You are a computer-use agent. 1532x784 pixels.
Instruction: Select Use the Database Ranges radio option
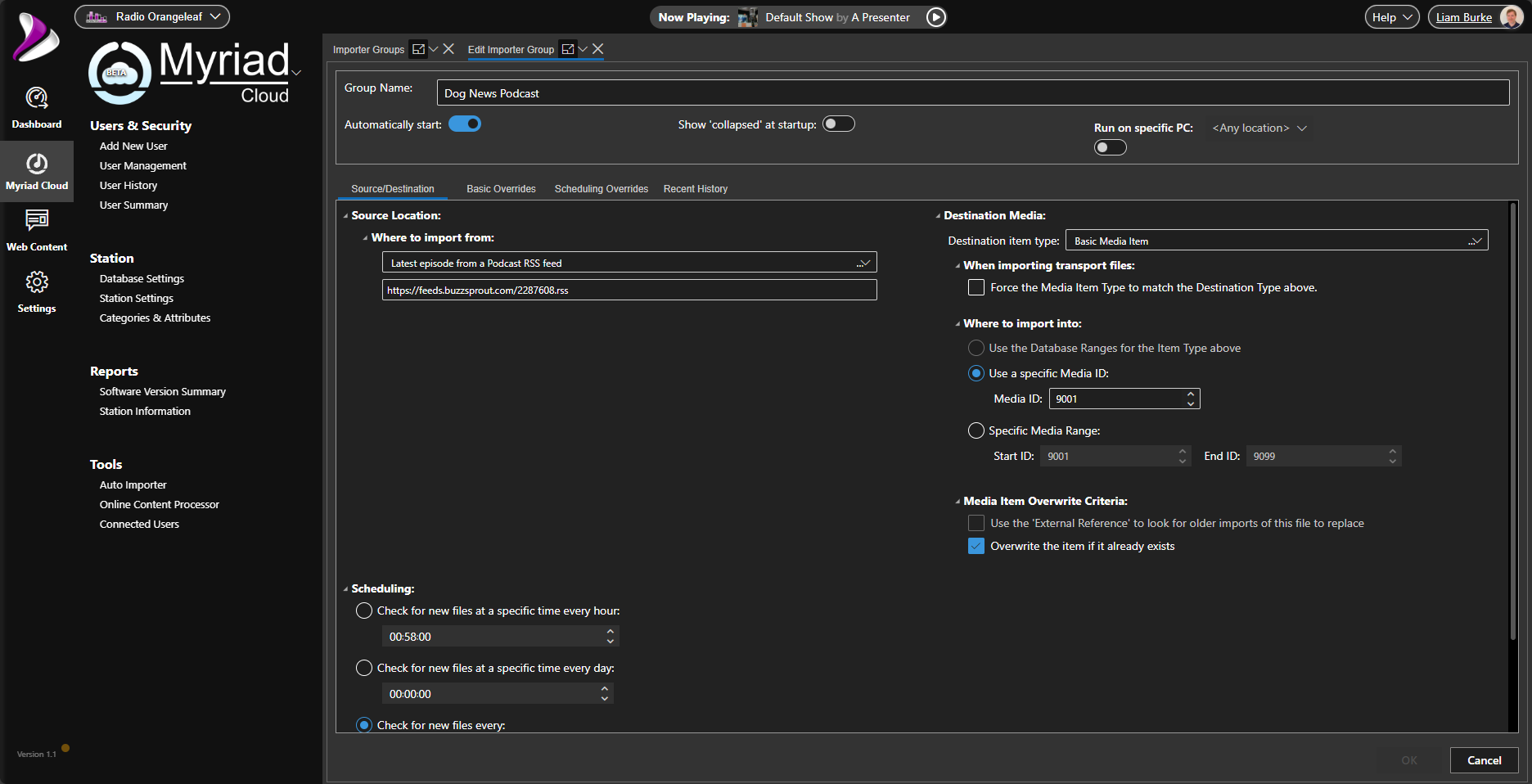pyautogui.click(x=976, y=348)
